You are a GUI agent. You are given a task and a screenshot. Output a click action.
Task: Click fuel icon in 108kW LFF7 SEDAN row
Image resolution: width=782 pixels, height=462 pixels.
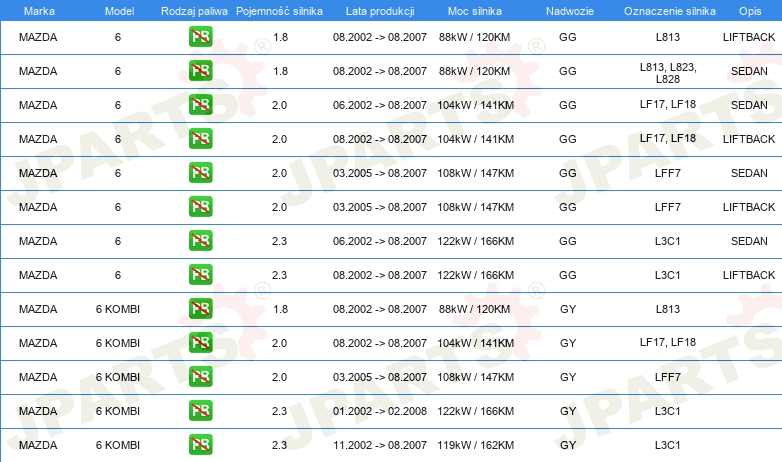tap(200, 172)
